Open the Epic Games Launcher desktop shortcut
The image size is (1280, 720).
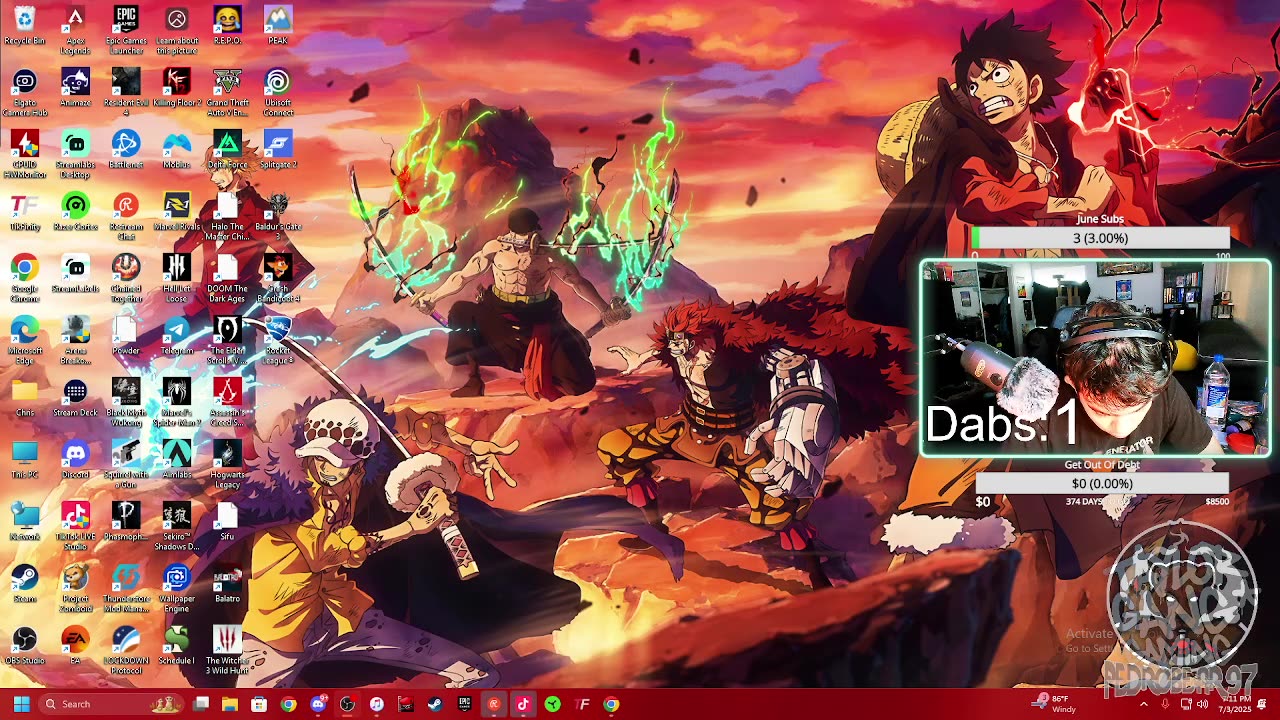tap(126, 30)
